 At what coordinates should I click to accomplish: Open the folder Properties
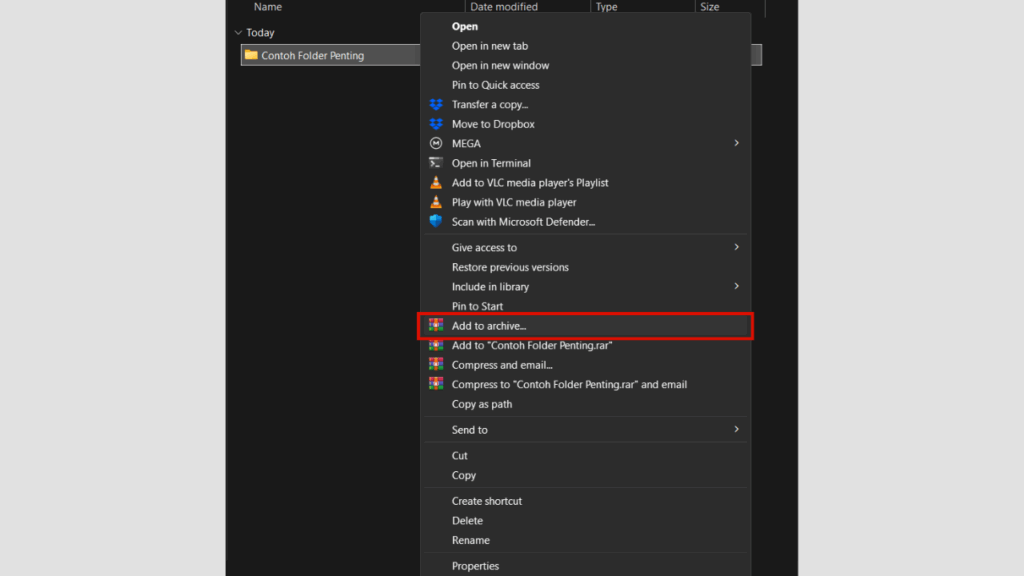tap(476, 565)
